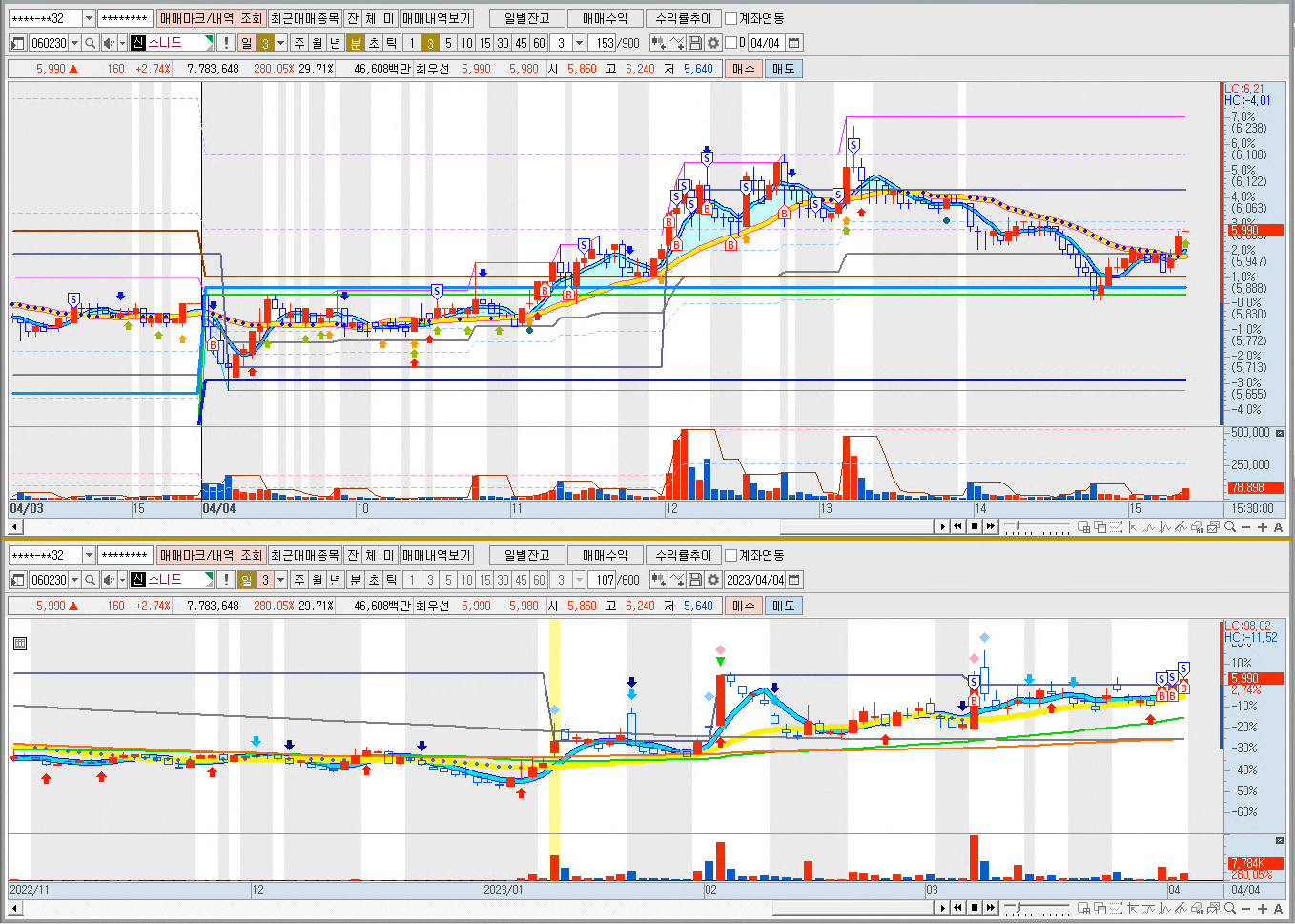The width and height of the screenshot is (1295, 924).
Task: Expand the stock code 060230 dropdown in bottom chart
Action: tap(74, 580)
